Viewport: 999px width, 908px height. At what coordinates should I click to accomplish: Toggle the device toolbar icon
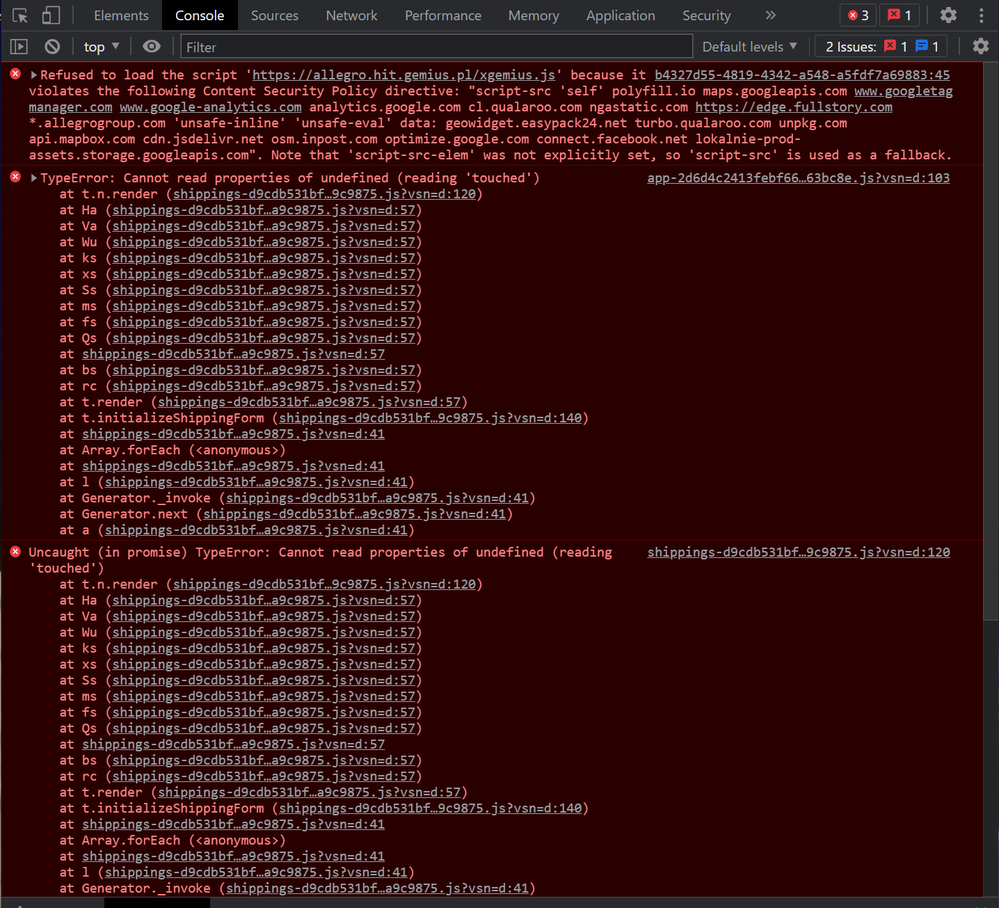pos(50,15)
